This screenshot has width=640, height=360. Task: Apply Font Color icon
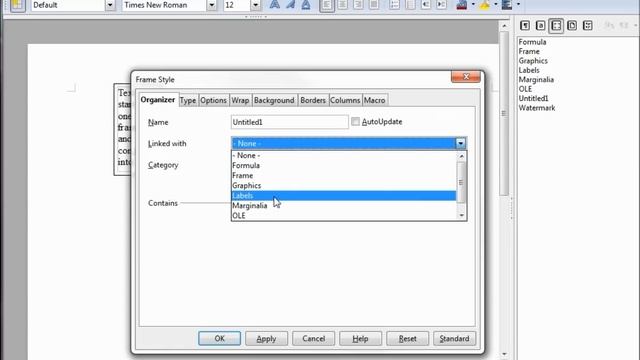pyautogui.click(x=462, y=5)
